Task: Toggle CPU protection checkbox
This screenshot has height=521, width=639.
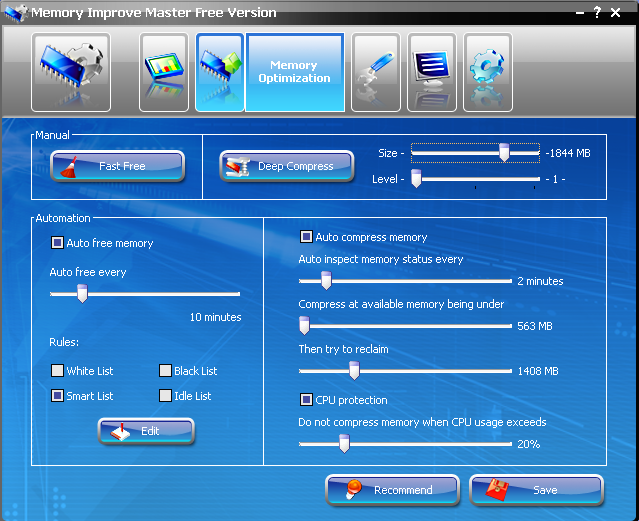Action: coord(306,400)
